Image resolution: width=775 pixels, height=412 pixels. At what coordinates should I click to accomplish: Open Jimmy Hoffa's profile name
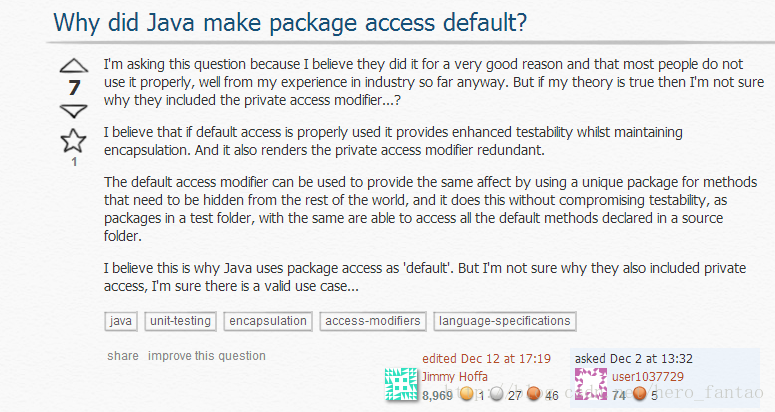click(x=455, y=376)
